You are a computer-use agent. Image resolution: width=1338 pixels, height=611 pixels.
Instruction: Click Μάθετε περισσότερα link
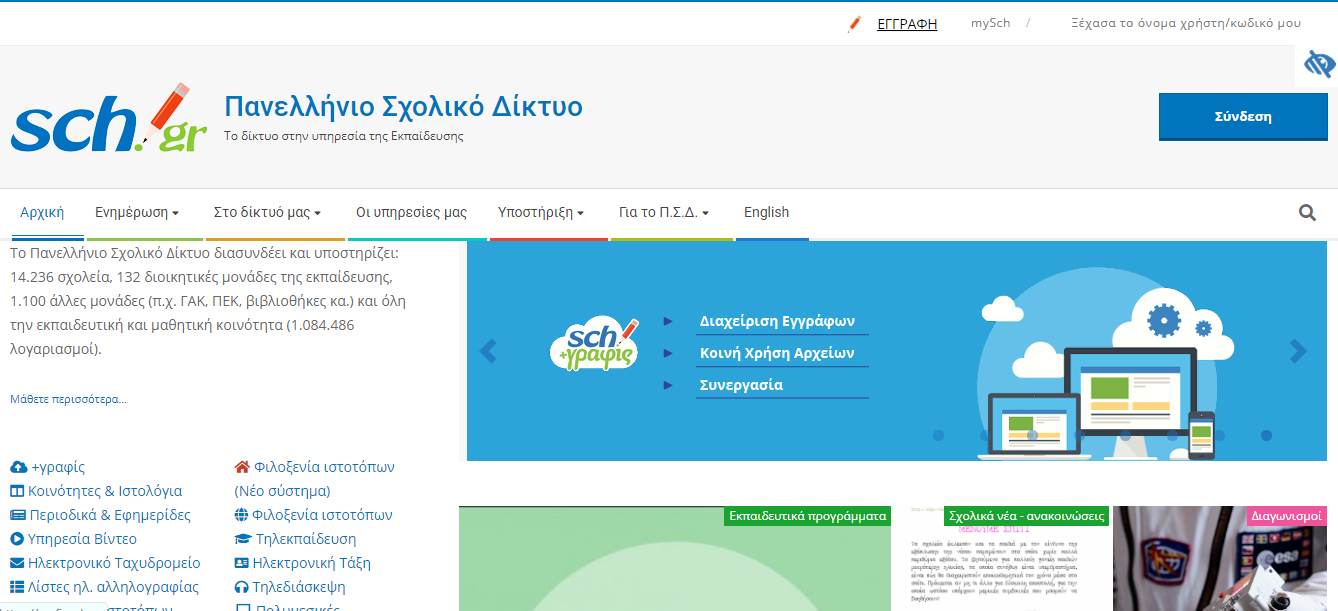coord(68,399)
